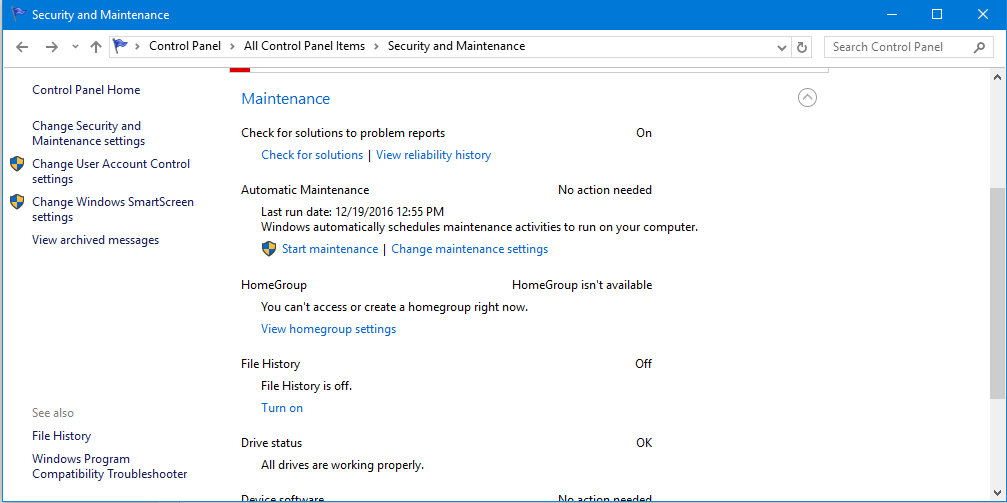Open View reliability history link
This screenshot has height=503, width=1007.
(x=433, y=155)
